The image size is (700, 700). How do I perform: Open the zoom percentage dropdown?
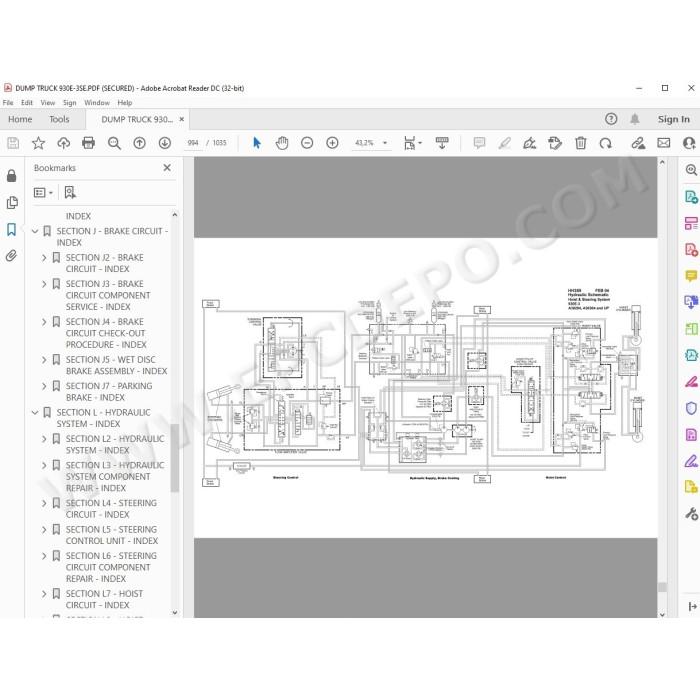(385, 143)
